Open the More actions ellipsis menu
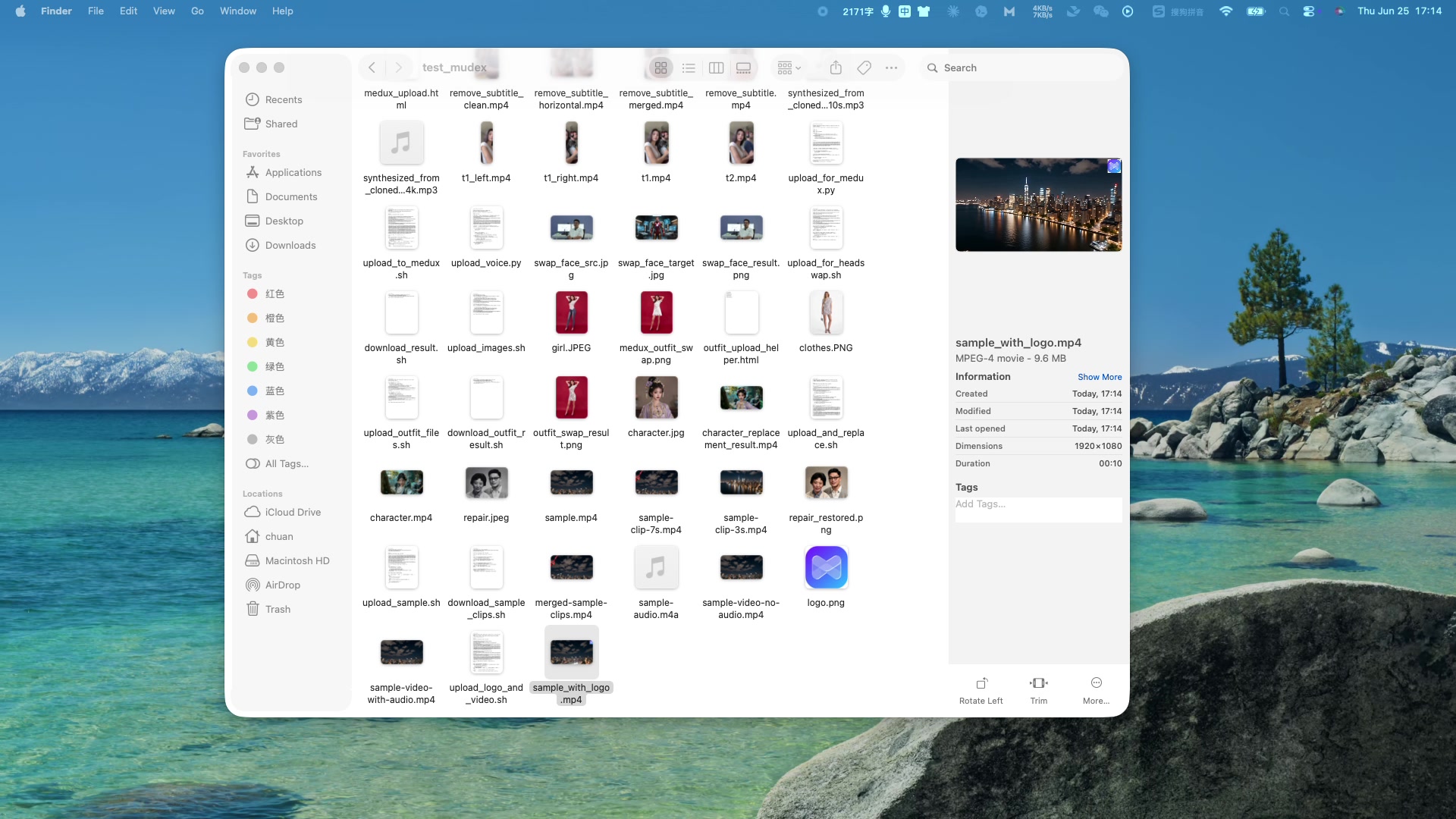Screen dimensions: 1456x819 click(891, 68)
